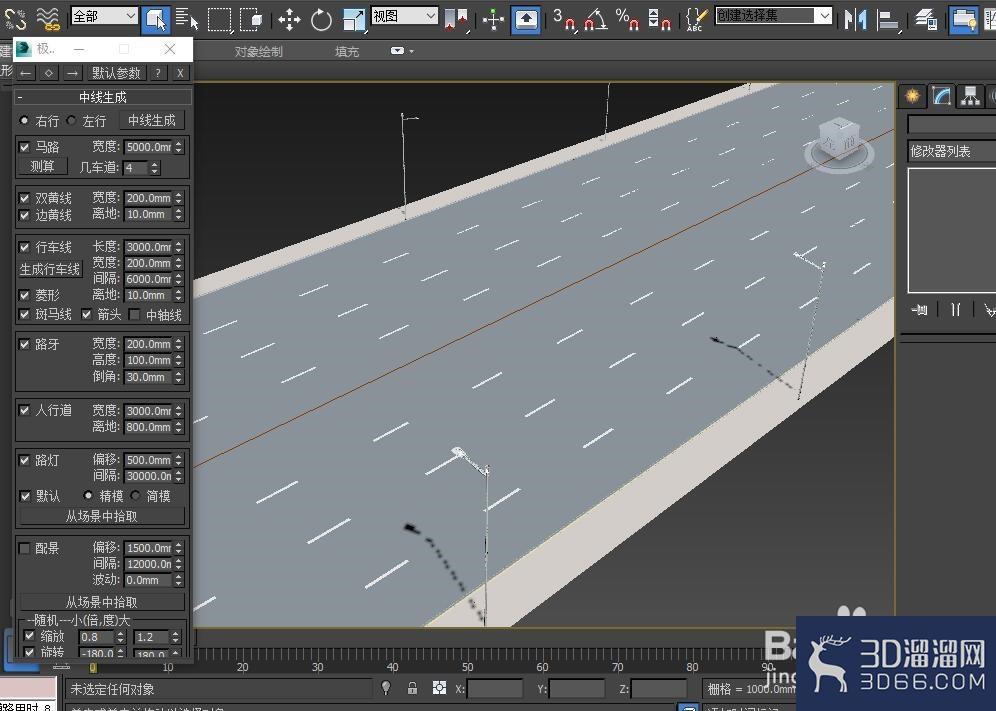Image resolution: width=996 pixels, height=711 pixels.
Task: Click the time slider marker on the timeline
Action: [x=93, y=667]
